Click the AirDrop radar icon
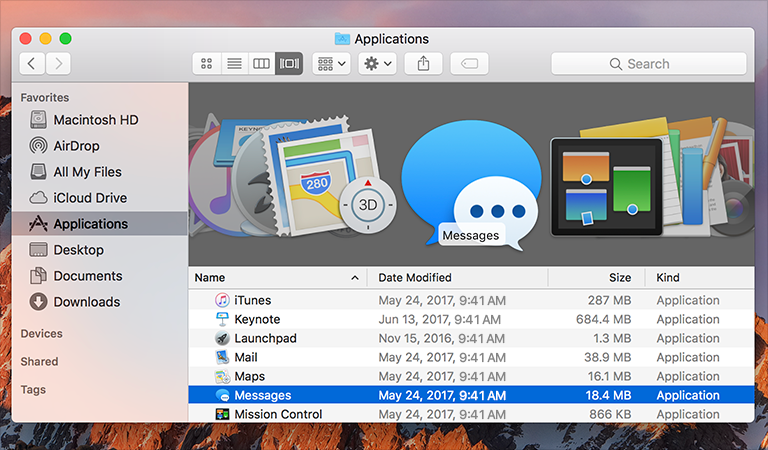This screenshot has height=450, width=768. tap(38, 145)
